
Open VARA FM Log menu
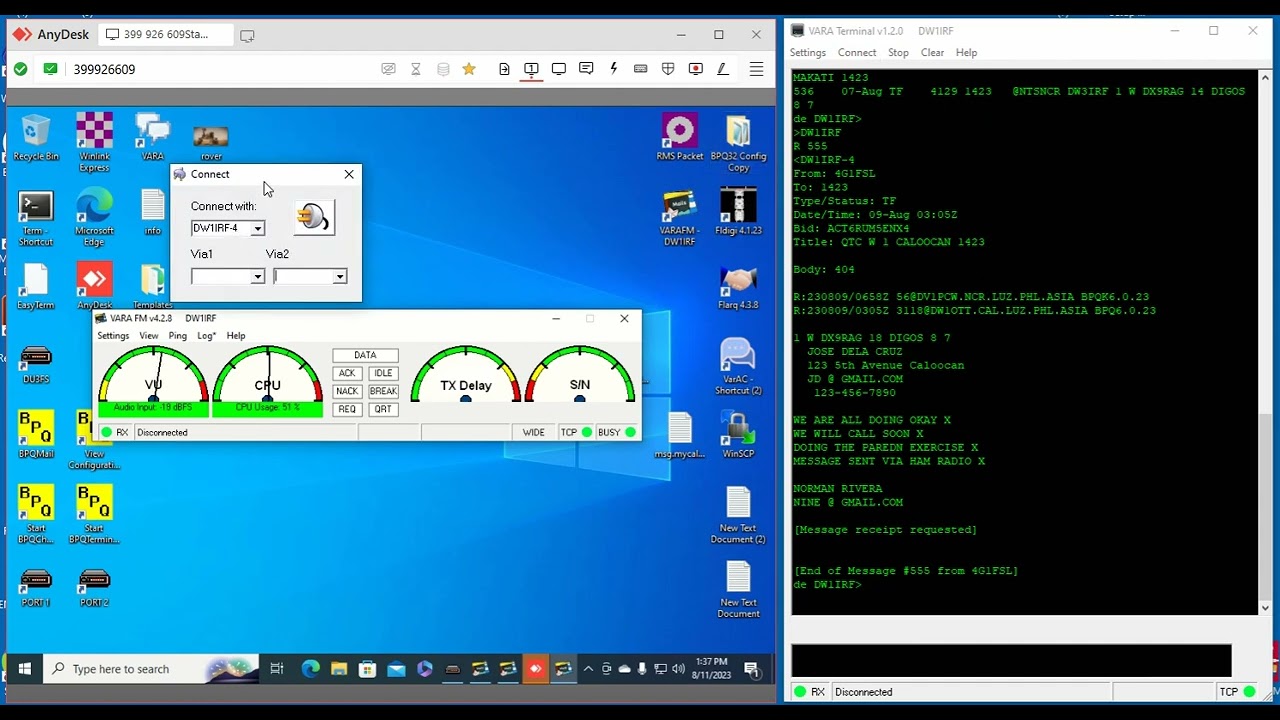pyautogui.click(x=206, y=336)
